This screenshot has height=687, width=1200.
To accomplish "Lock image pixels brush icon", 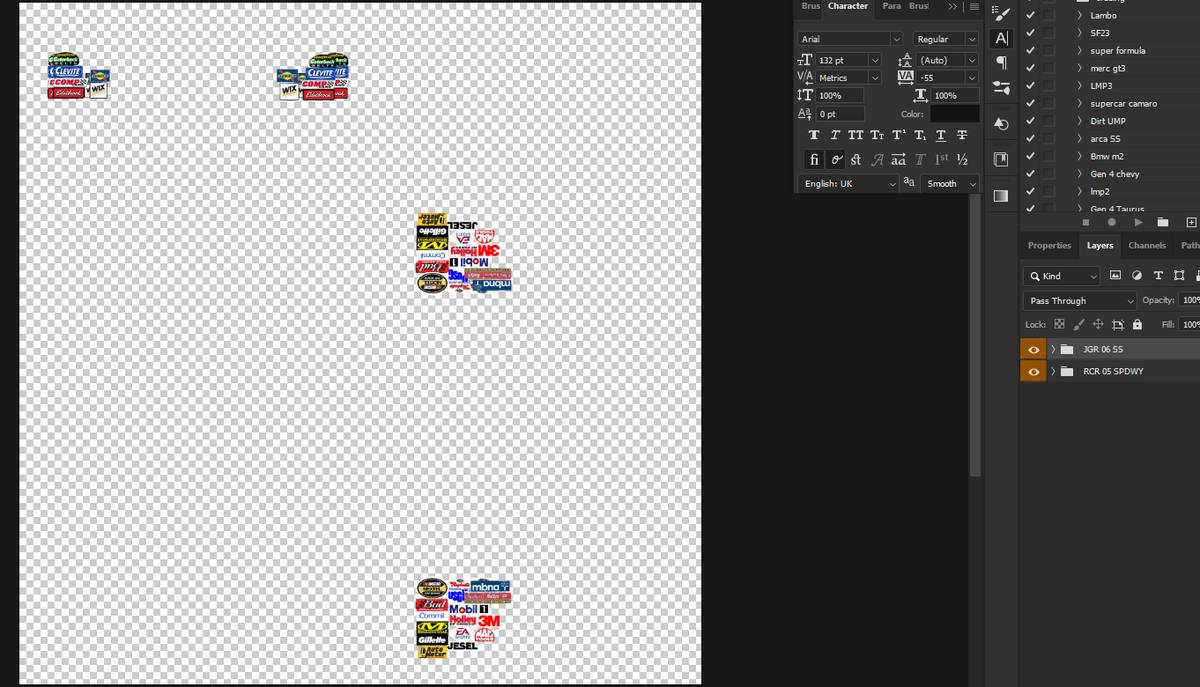I will click(1079, 325).
